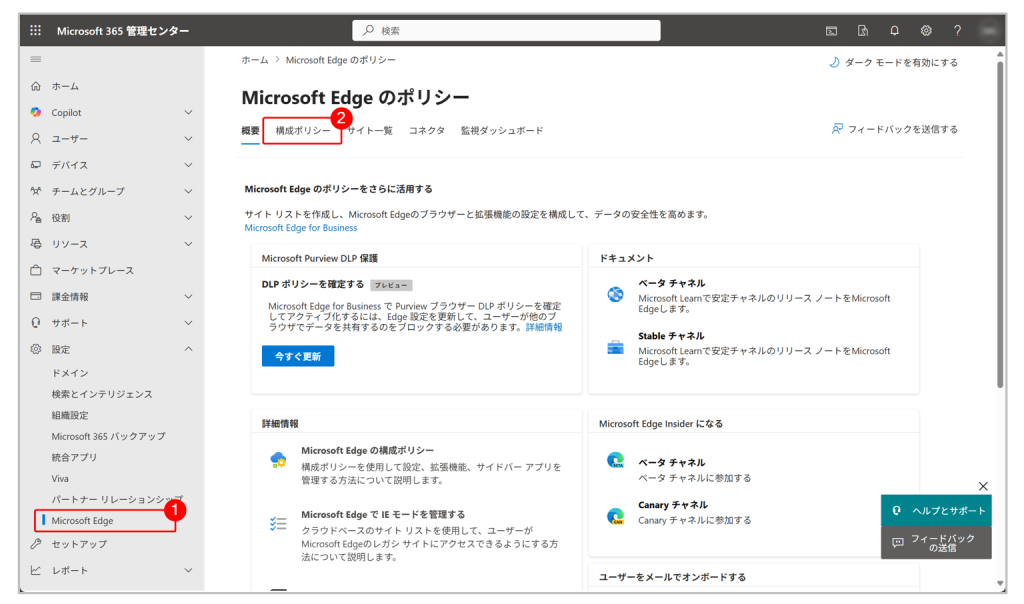Open 検索とインテリジェンス settings item

tap(102, 394)
